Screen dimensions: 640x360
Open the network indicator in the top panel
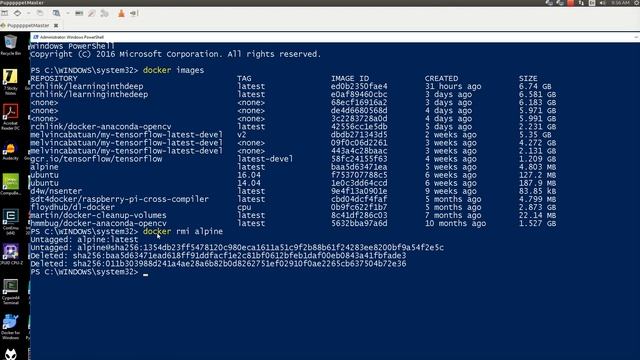pyautogui.click(x=581, y=3)
